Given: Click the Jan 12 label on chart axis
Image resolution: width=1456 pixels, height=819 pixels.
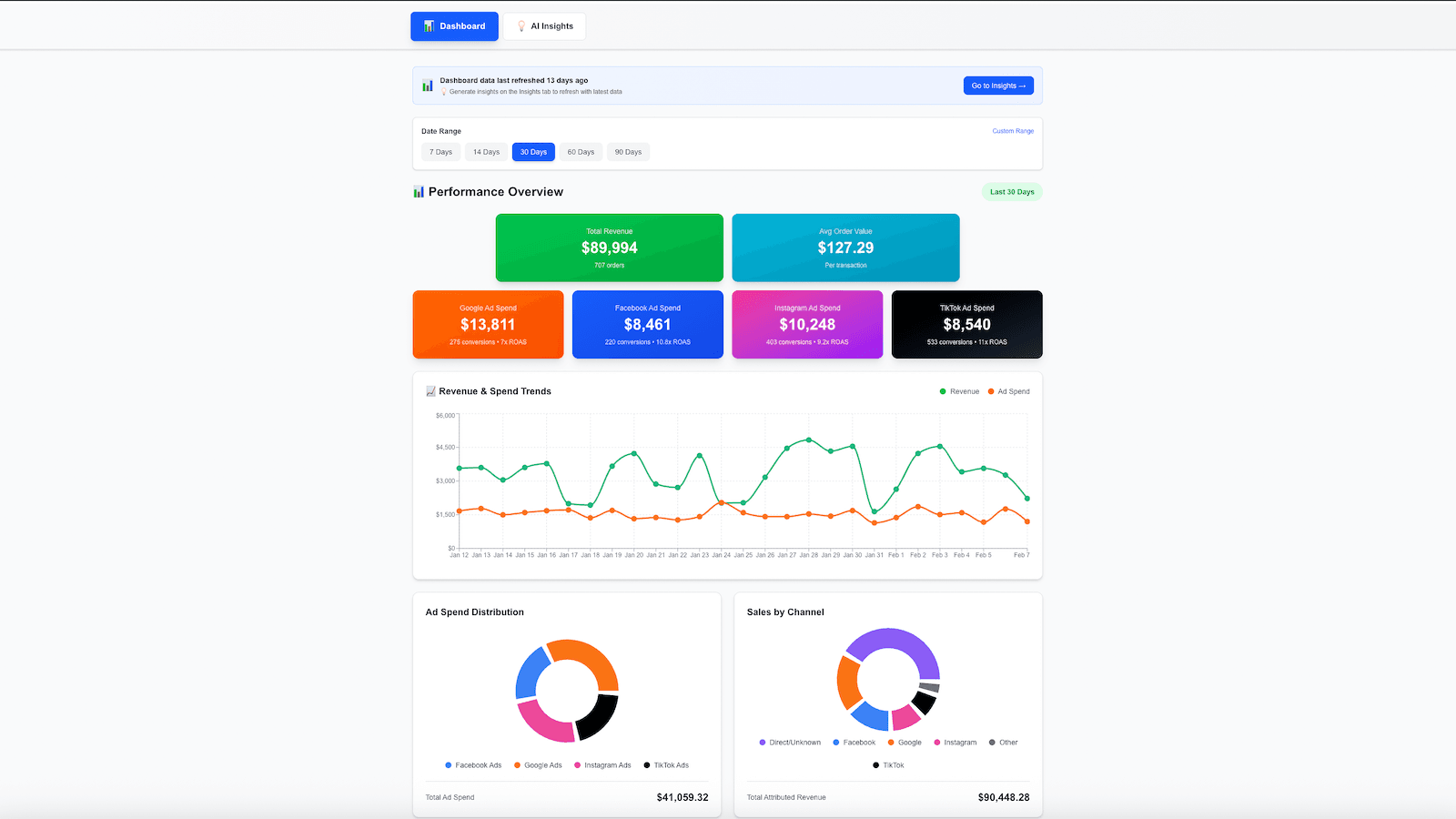Looking at the screenshot, I should tap(460, 555).
